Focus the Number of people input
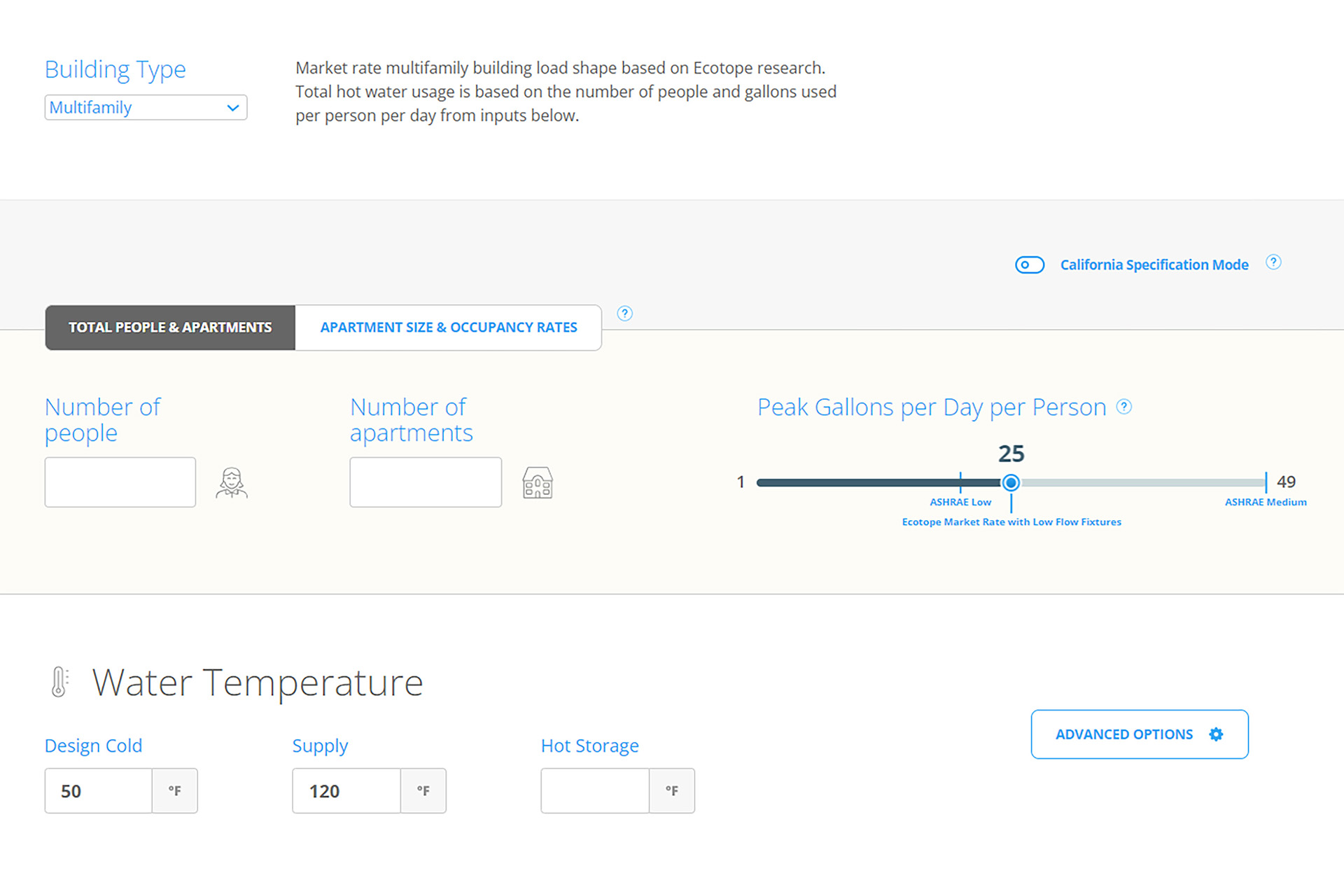The width and height of the screenshot is (1344, 896). [120, 482]
